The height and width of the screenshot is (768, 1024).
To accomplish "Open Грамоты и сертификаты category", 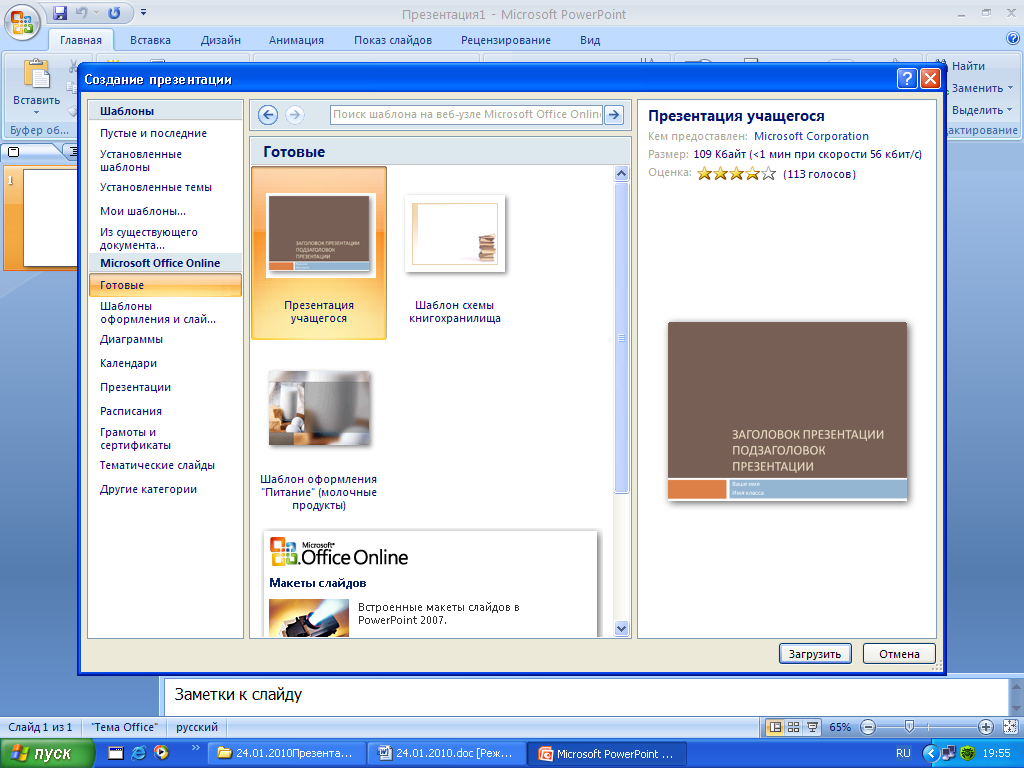I will coord(135,439).
